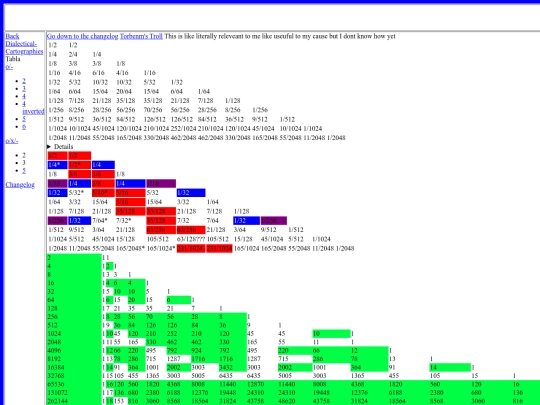Click the blue '1/4*' cell
540x405 pixels.
tap(57, 165)
